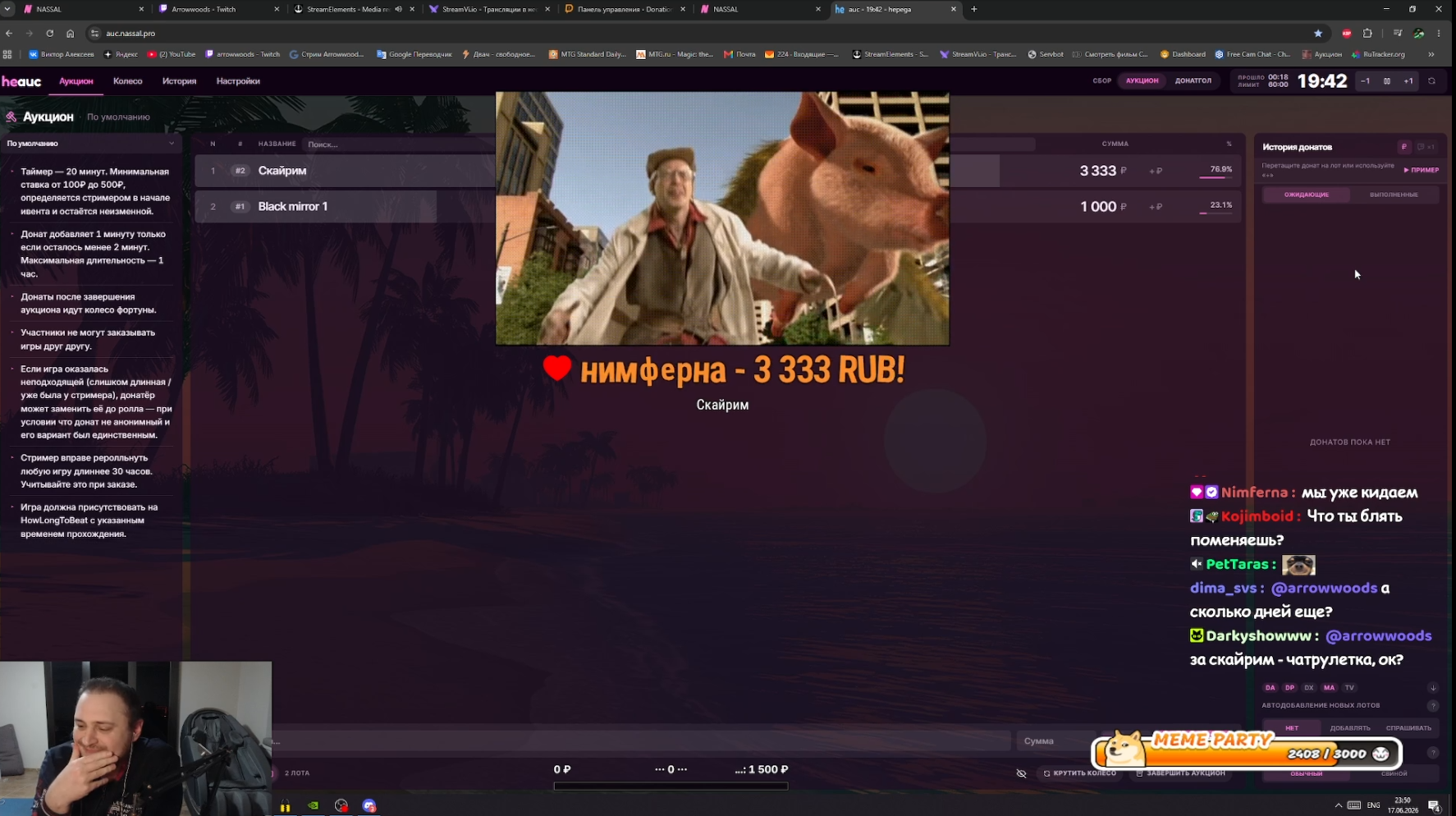Subtract one minute from the timer
1456x816 pixels.
pyautogui.click(x=1366, y=81)
